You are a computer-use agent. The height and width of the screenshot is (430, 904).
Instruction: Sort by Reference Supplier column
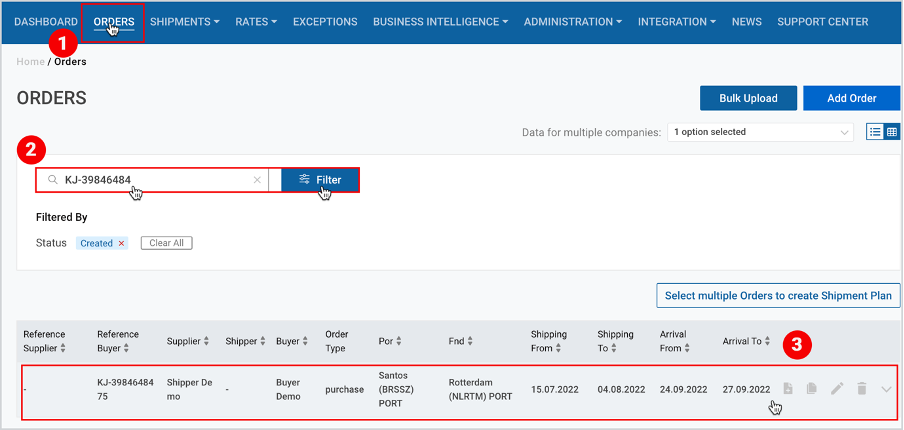point(63,349)
